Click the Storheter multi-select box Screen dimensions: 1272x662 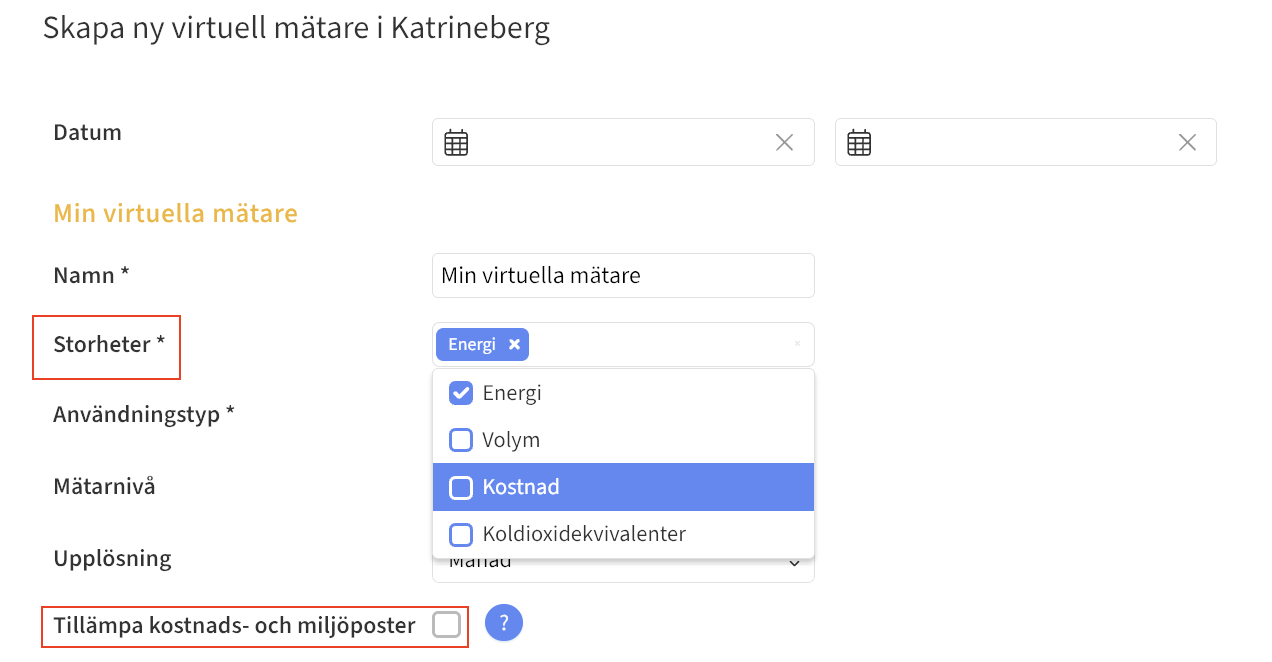point(660,344)
